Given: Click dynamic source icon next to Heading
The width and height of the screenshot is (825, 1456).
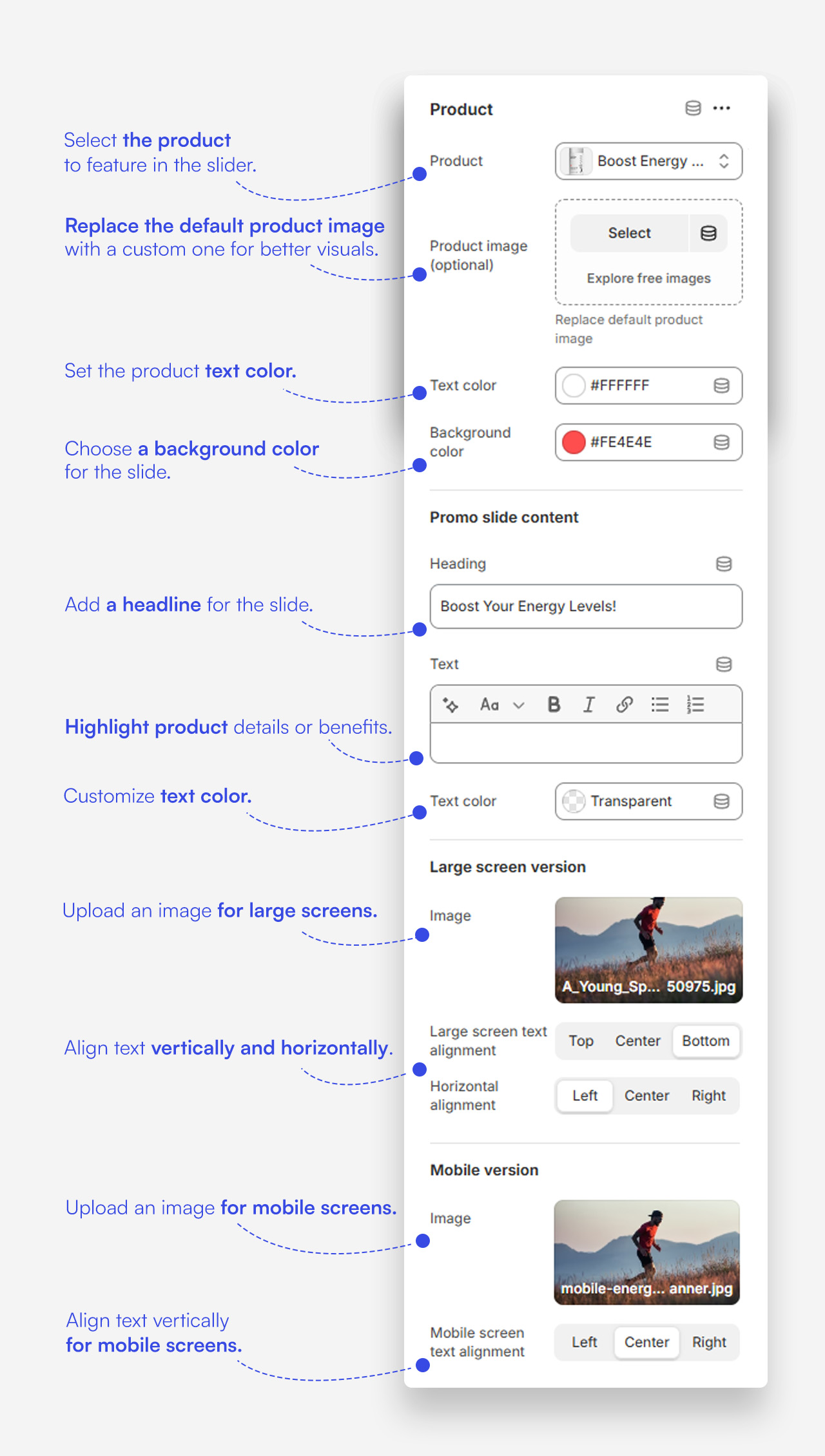Looking at the screenshot, I should click(724, 564).
